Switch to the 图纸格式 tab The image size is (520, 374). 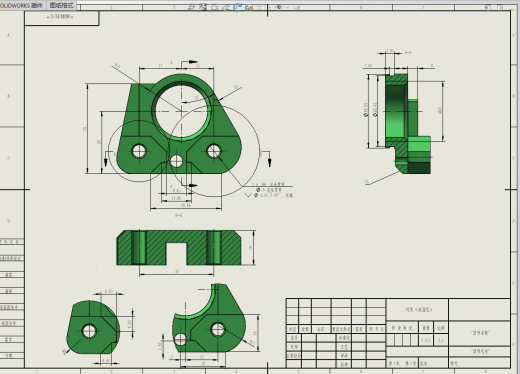click(x=61, y=5)
